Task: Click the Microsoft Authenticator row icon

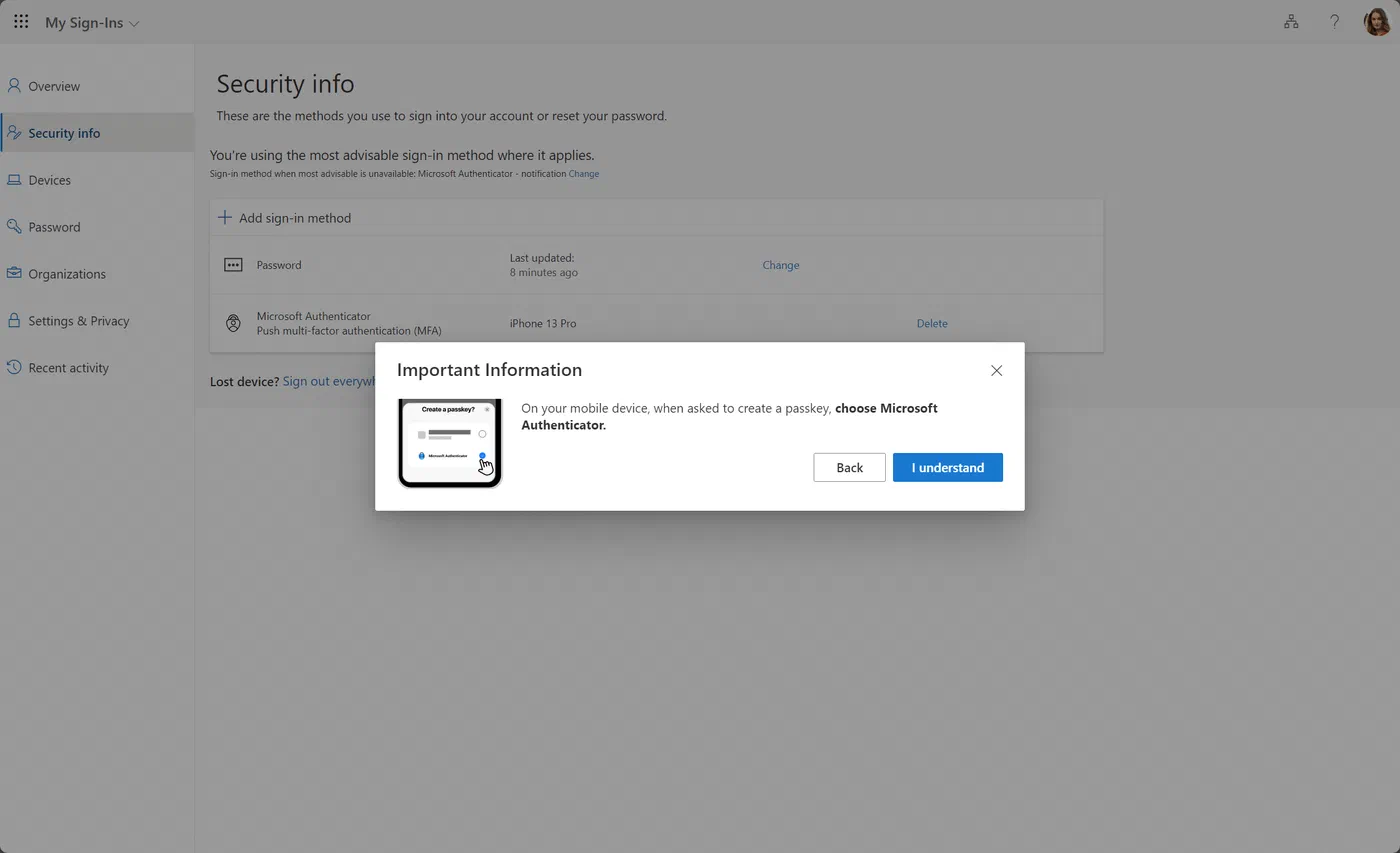Action: pyautogui.click(x=233, y=323)
